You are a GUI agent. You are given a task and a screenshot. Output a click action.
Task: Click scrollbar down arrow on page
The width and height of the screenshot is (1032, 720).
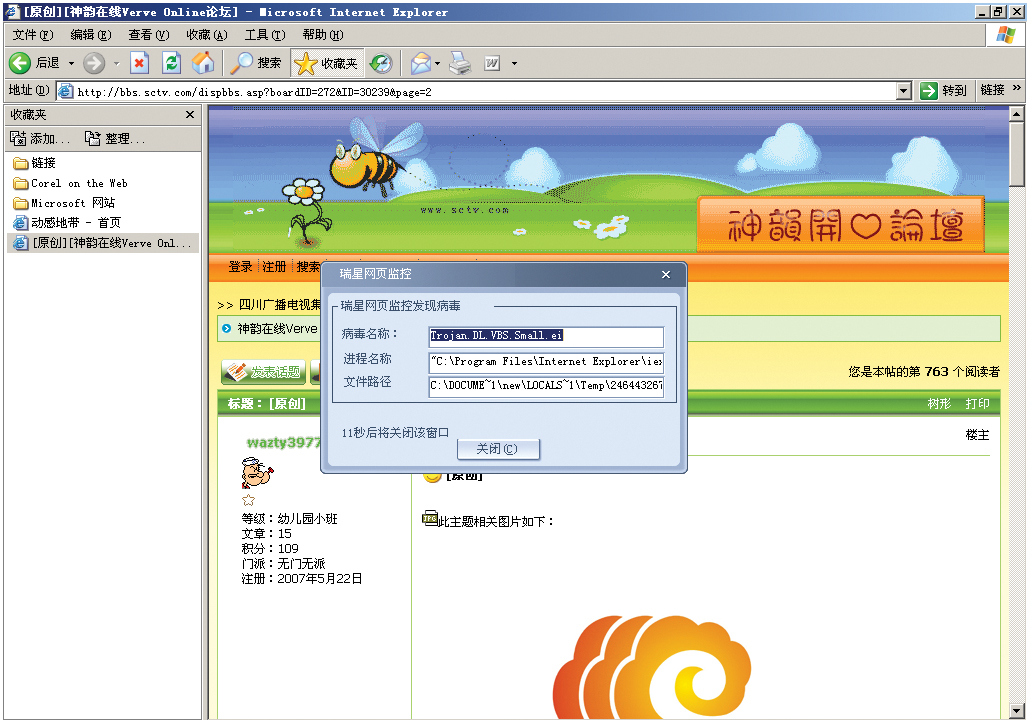click(x=1017, y=711)
